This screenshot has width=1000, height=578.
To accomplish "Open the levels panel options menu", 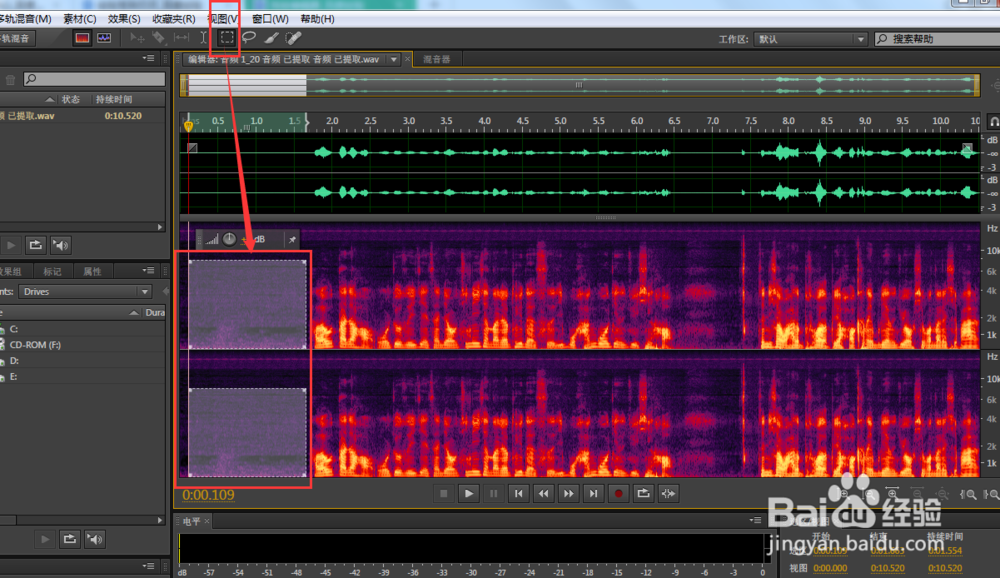I will point(755,521).
